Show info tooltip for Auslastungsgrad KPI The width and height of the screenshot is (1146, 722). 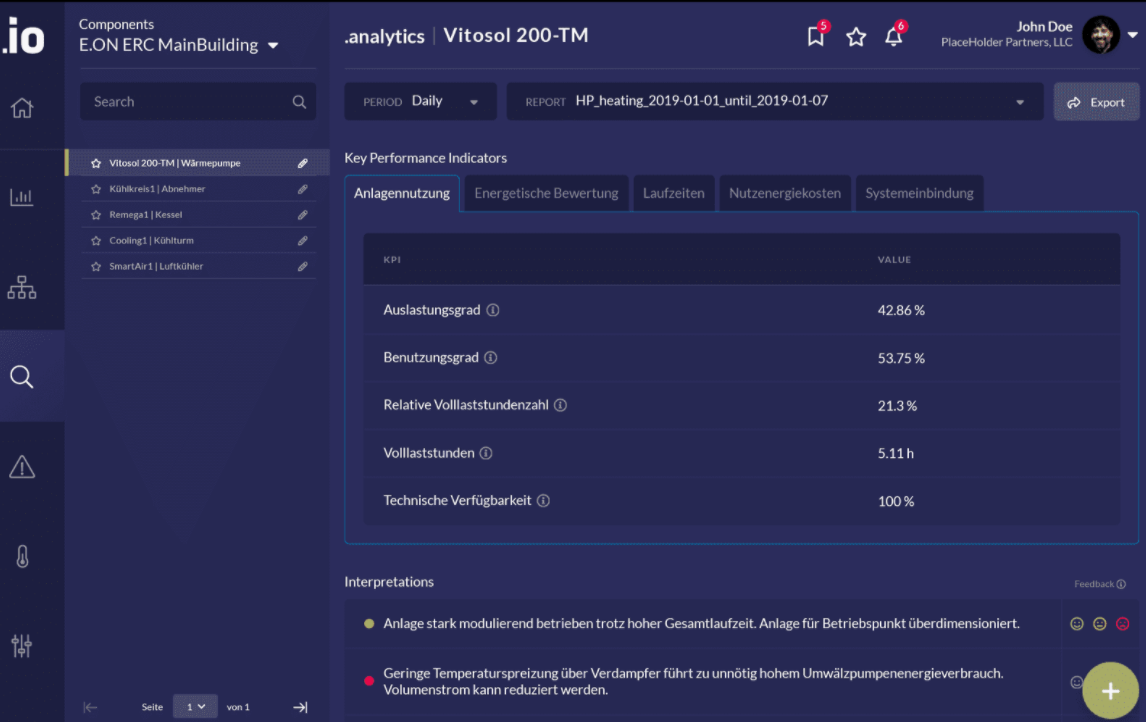491,310
